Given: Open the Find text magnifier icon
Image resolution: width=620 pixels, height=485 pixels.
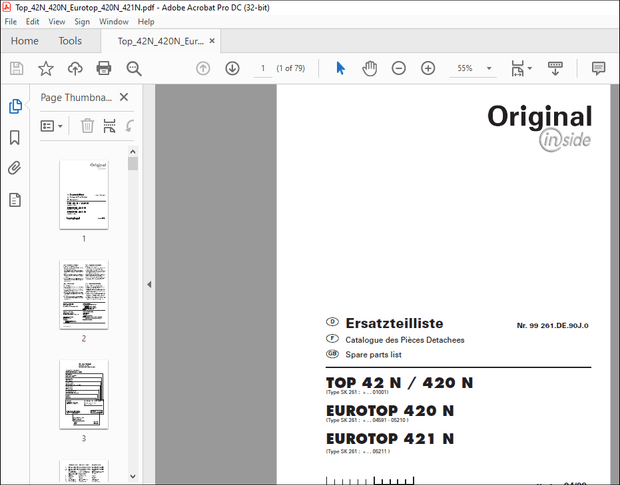Looking at the screenshot, I should coord(134,68).
